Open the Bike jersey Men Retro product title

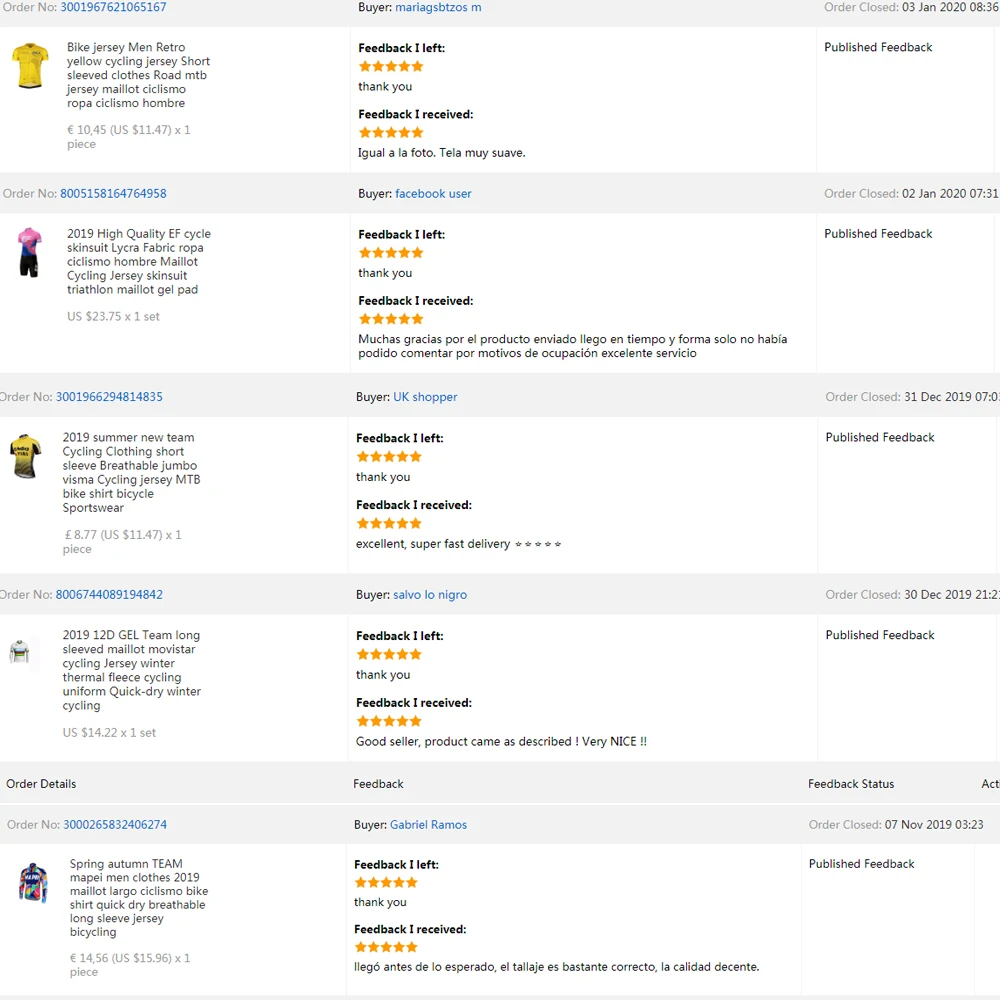click(x=138, y=75)
